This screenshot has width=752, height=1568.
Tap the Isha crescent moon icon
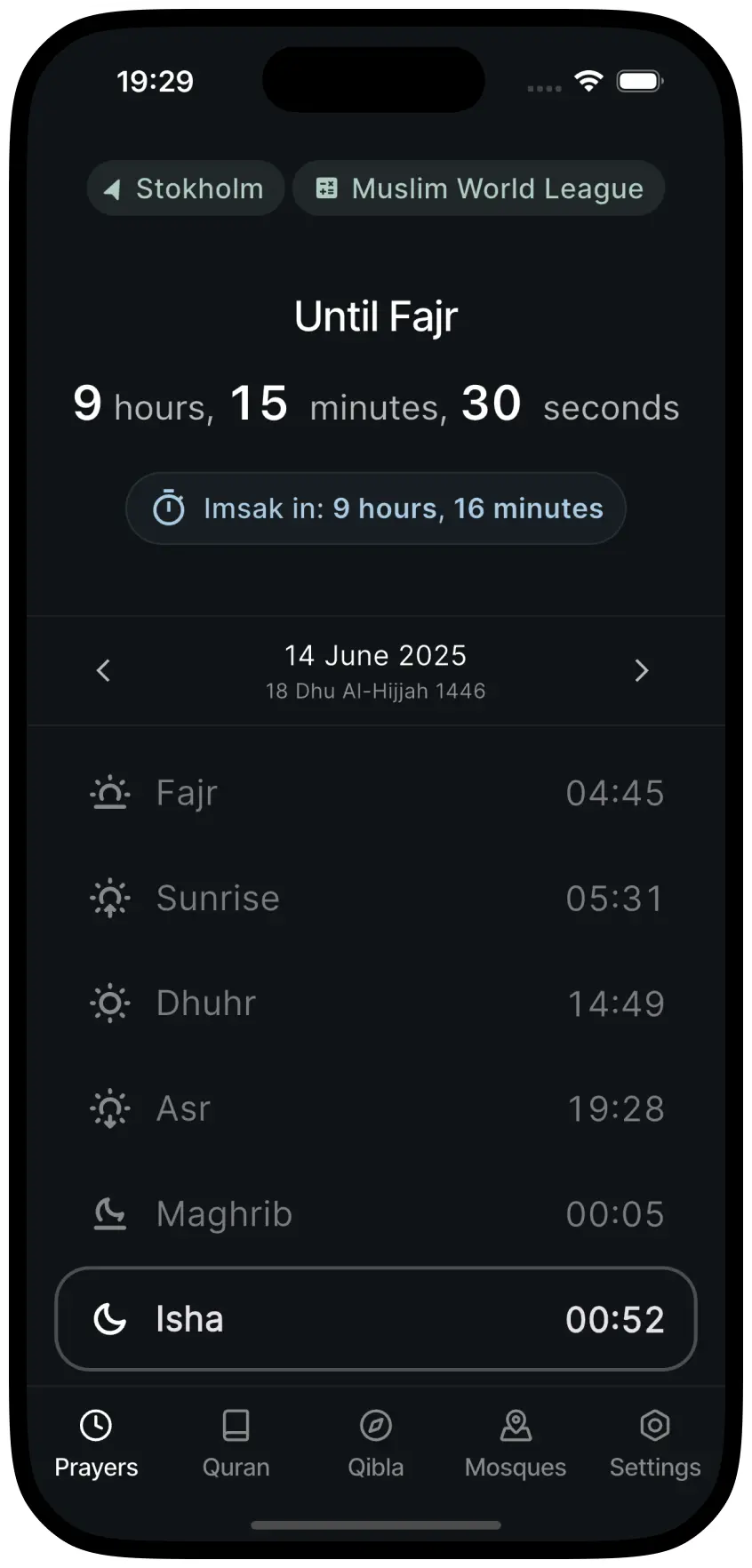(110, 1319)
